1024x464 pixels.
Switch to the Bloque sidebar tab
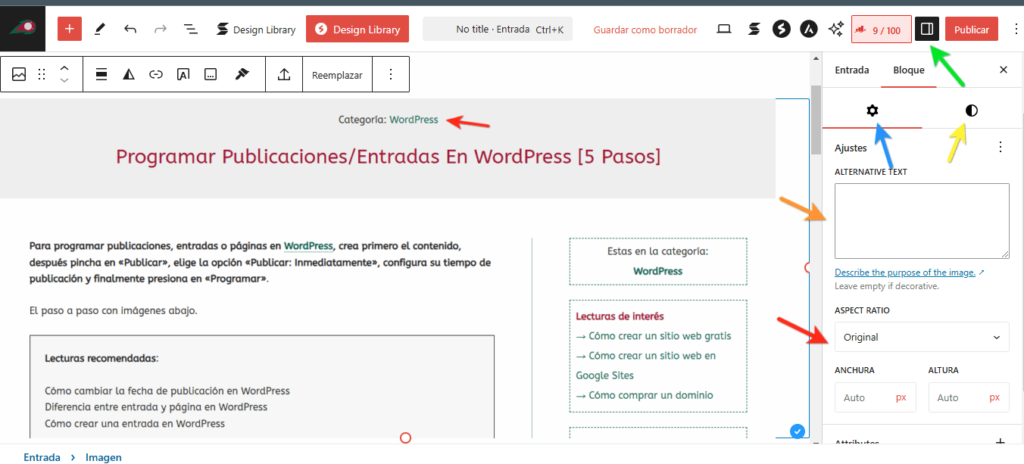pos(908,70)
